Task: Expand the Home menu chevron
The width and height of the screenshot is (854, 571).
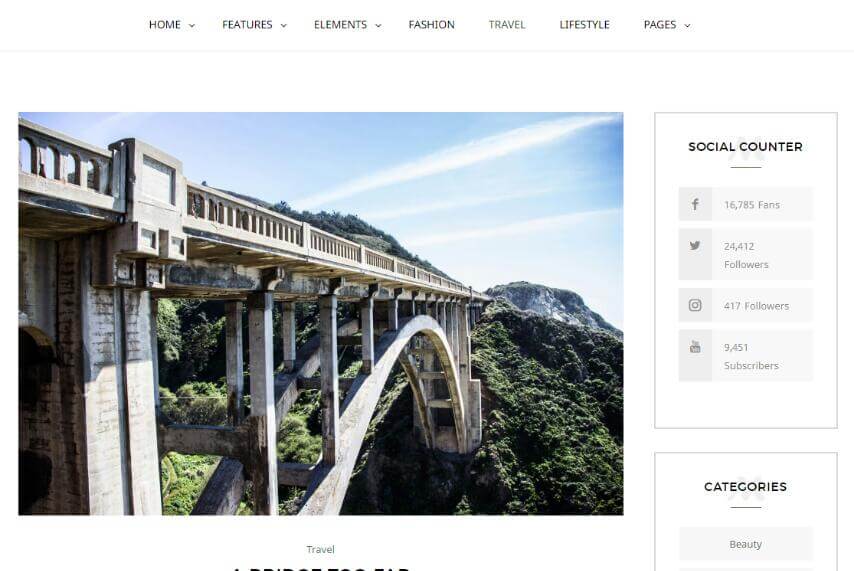Action: [x=192, y=26]
